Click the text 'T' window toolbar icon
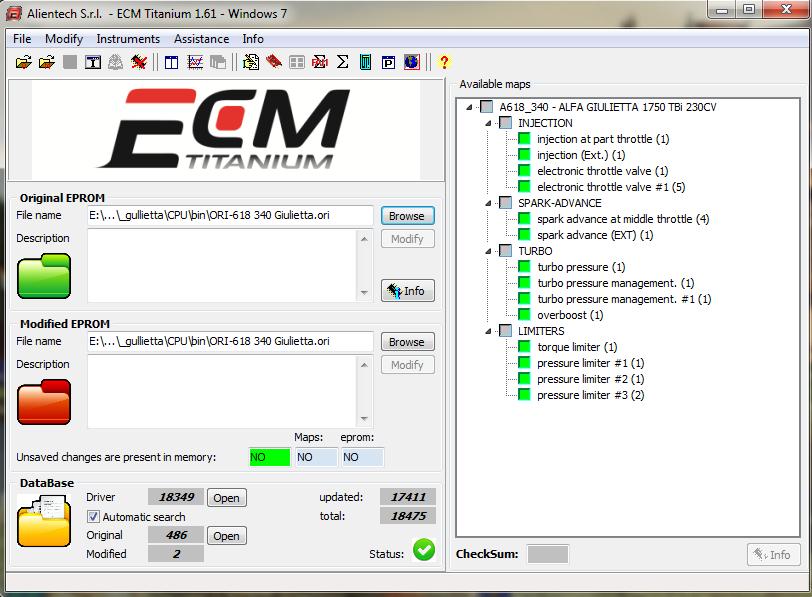Image resolution: width=812 pixels, height=597 pixels. point(93,63)
